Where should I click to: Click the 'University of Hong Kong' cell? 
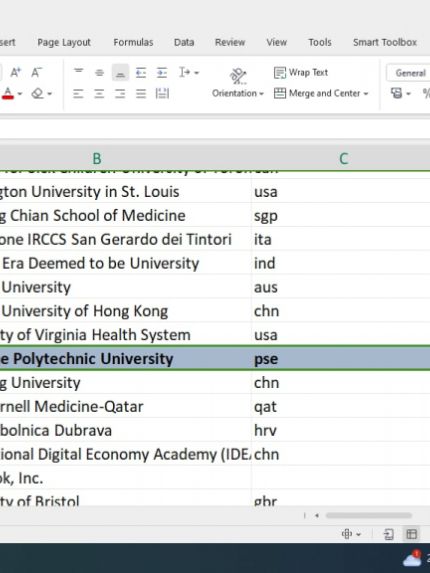125,311
